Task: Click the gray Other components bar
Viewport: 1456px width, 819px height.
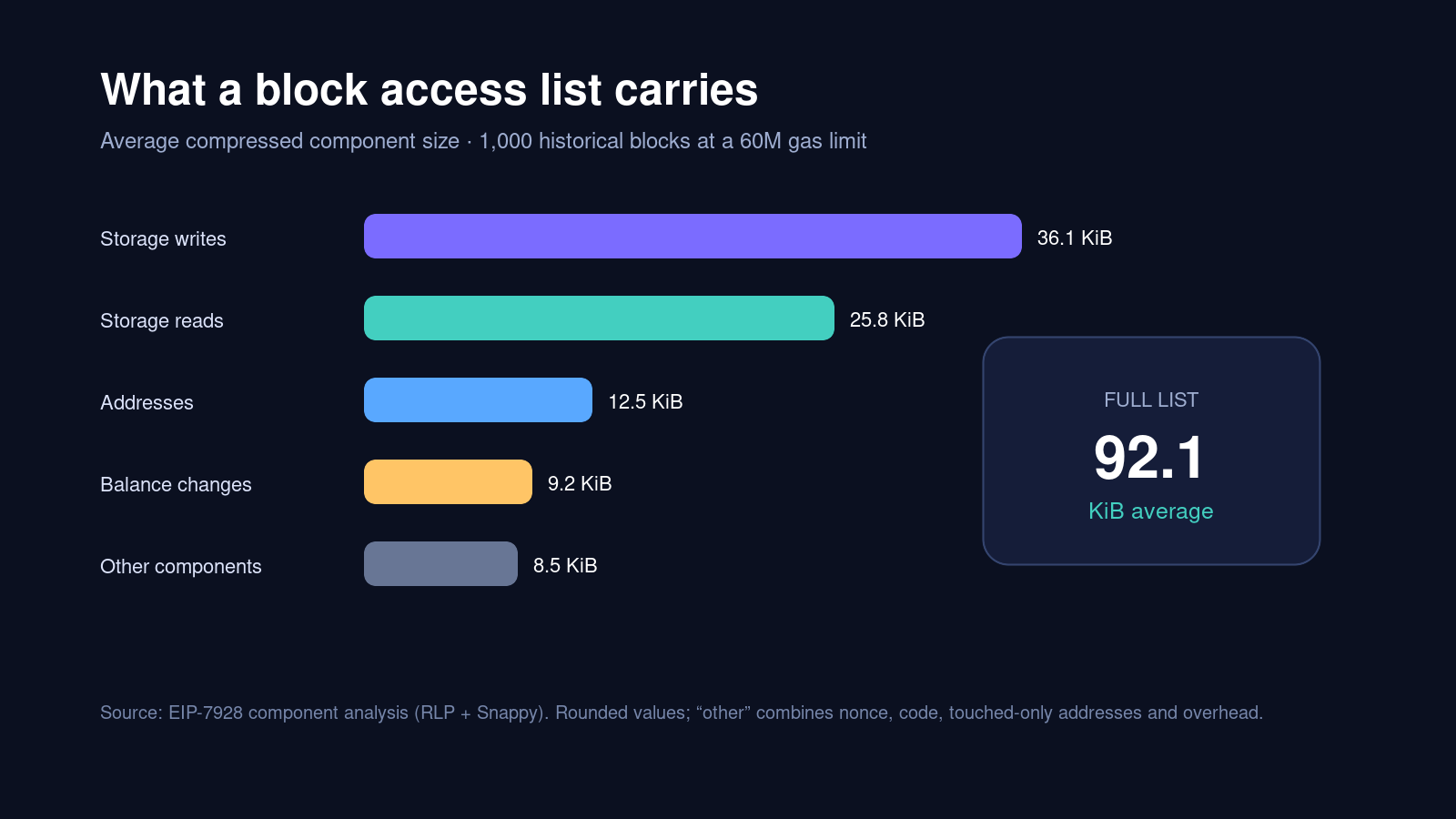Action: 440,564
